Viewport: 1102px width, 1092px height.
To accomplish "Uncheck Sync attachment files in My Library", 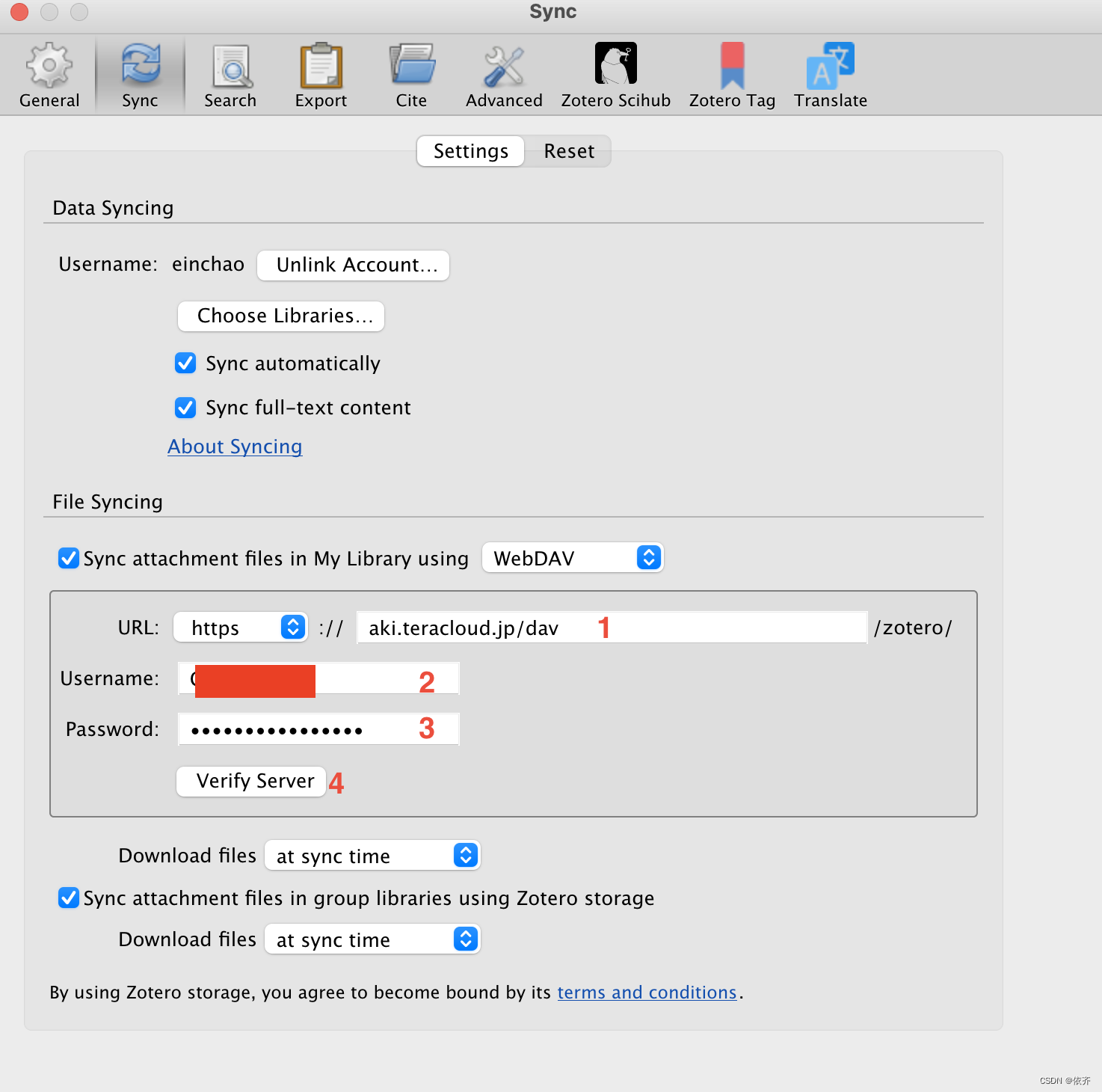I will click(x=69, y=558).
